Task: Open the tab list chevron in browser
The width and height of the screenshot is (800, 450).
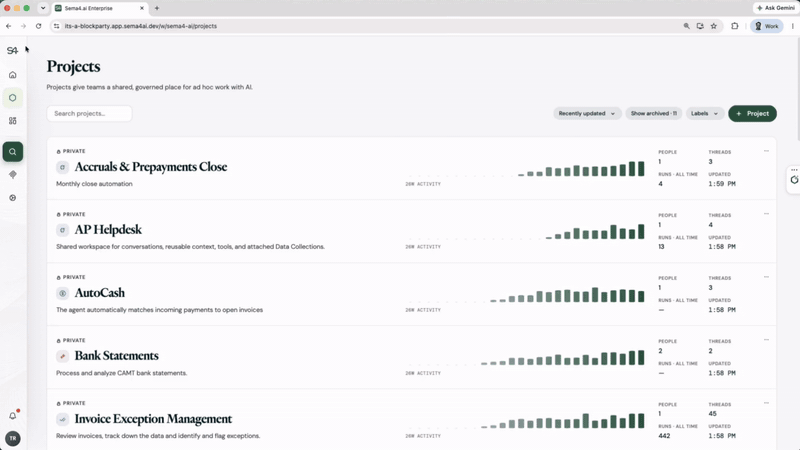Action: (x=43, y=8)
